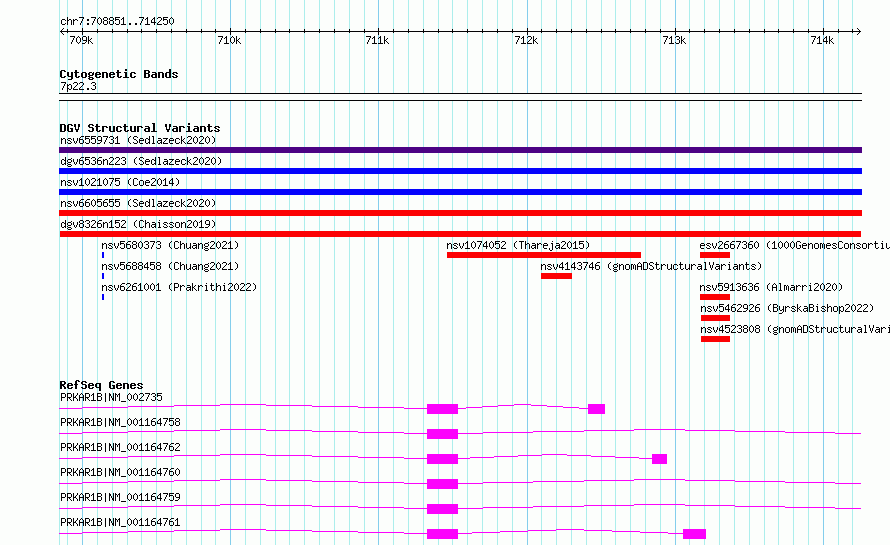This screenshot has width=890, height=545.
Task: Click the chr7:708851..714250 coordinates text
Action: (x=117, y=21)
